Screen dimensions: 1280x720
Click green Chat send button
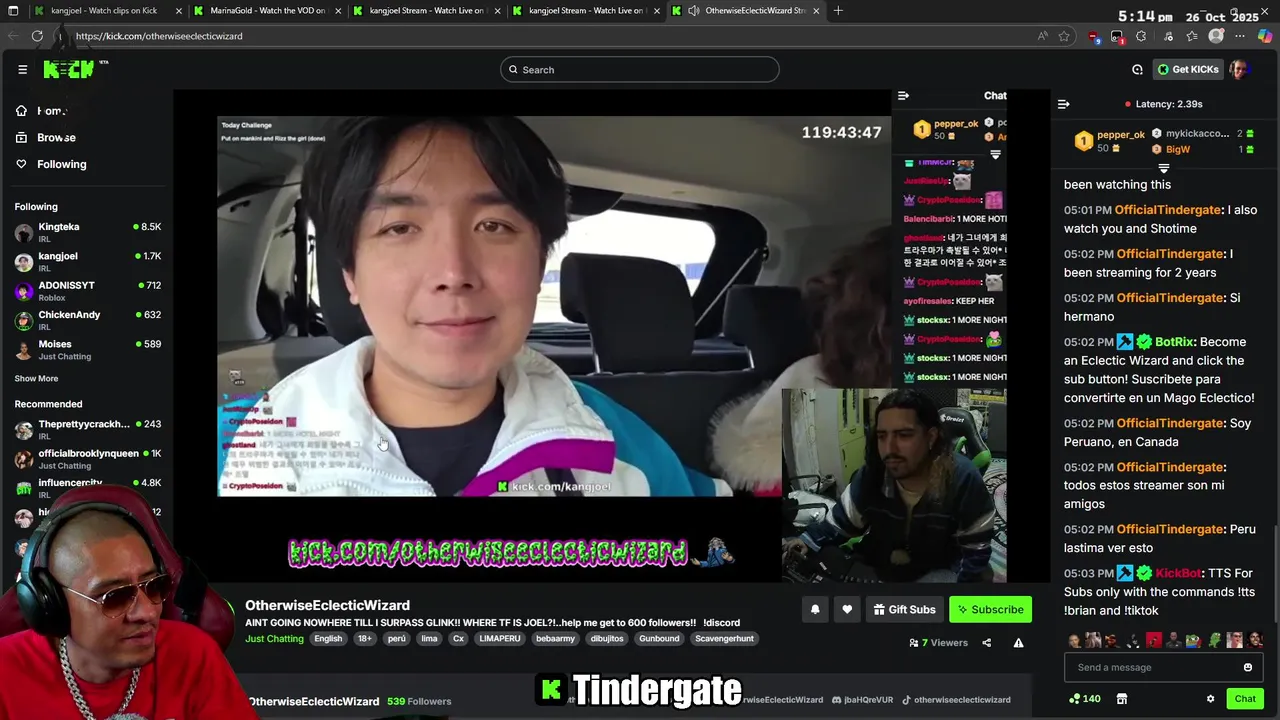pos(1245,699)
